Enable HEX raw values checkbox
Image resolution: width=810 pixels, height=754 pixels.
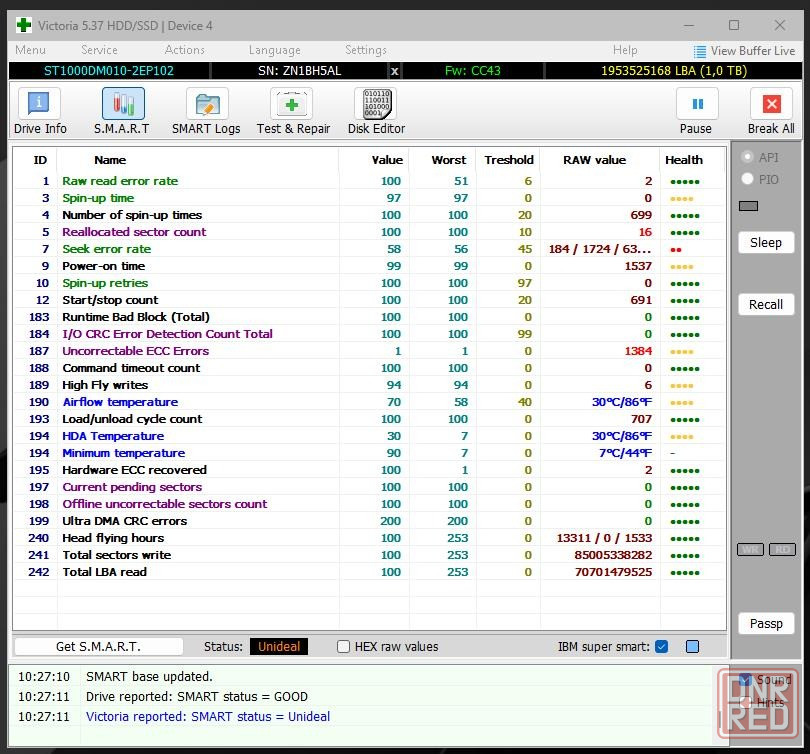coord(344,647)
